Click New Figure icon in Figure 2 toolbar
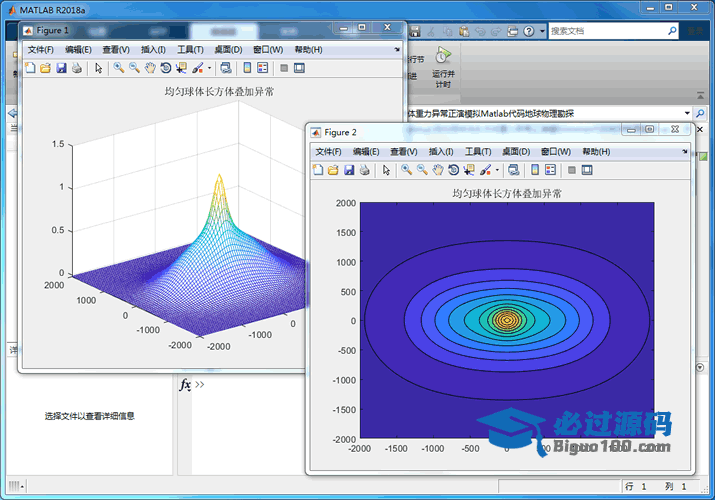 (x=318, y=170)
